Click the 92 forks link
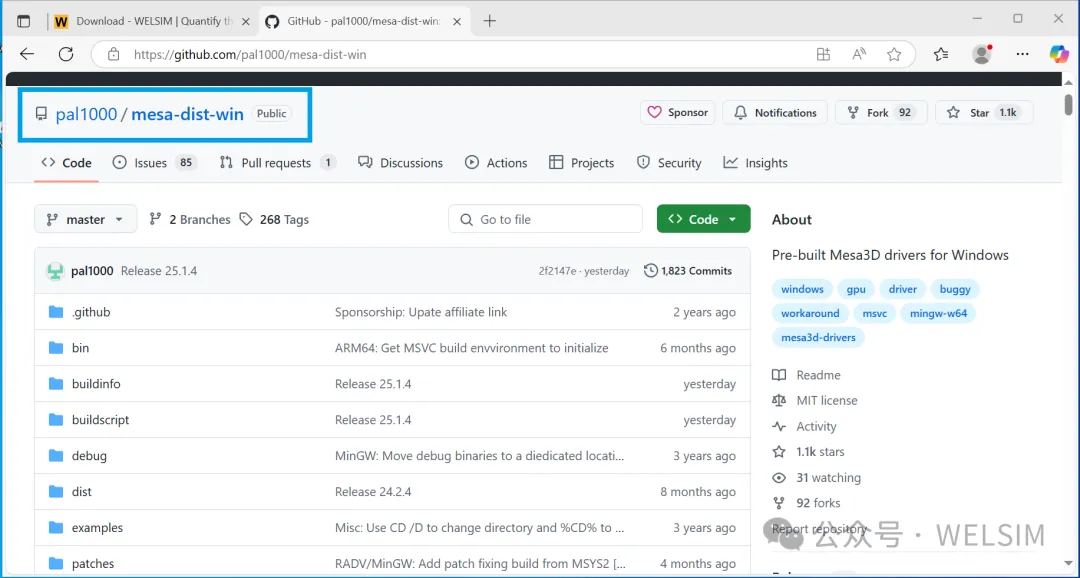This screenshot has height=578, width=1080. pos(807,503)
